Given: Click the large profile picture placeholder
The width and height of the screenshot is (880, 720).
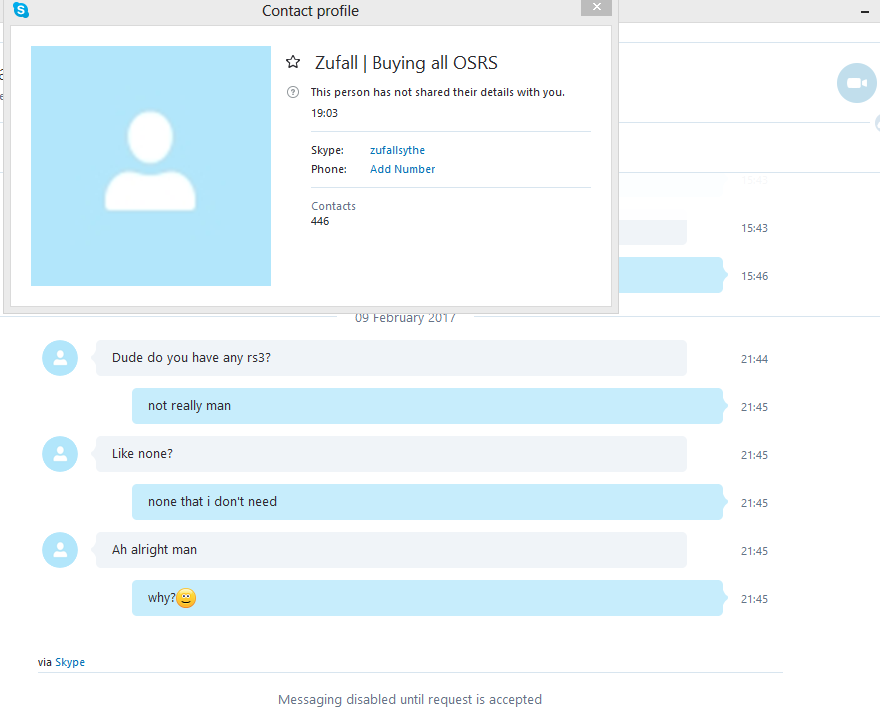Looking at the screenshot, I should coord(151,166).
